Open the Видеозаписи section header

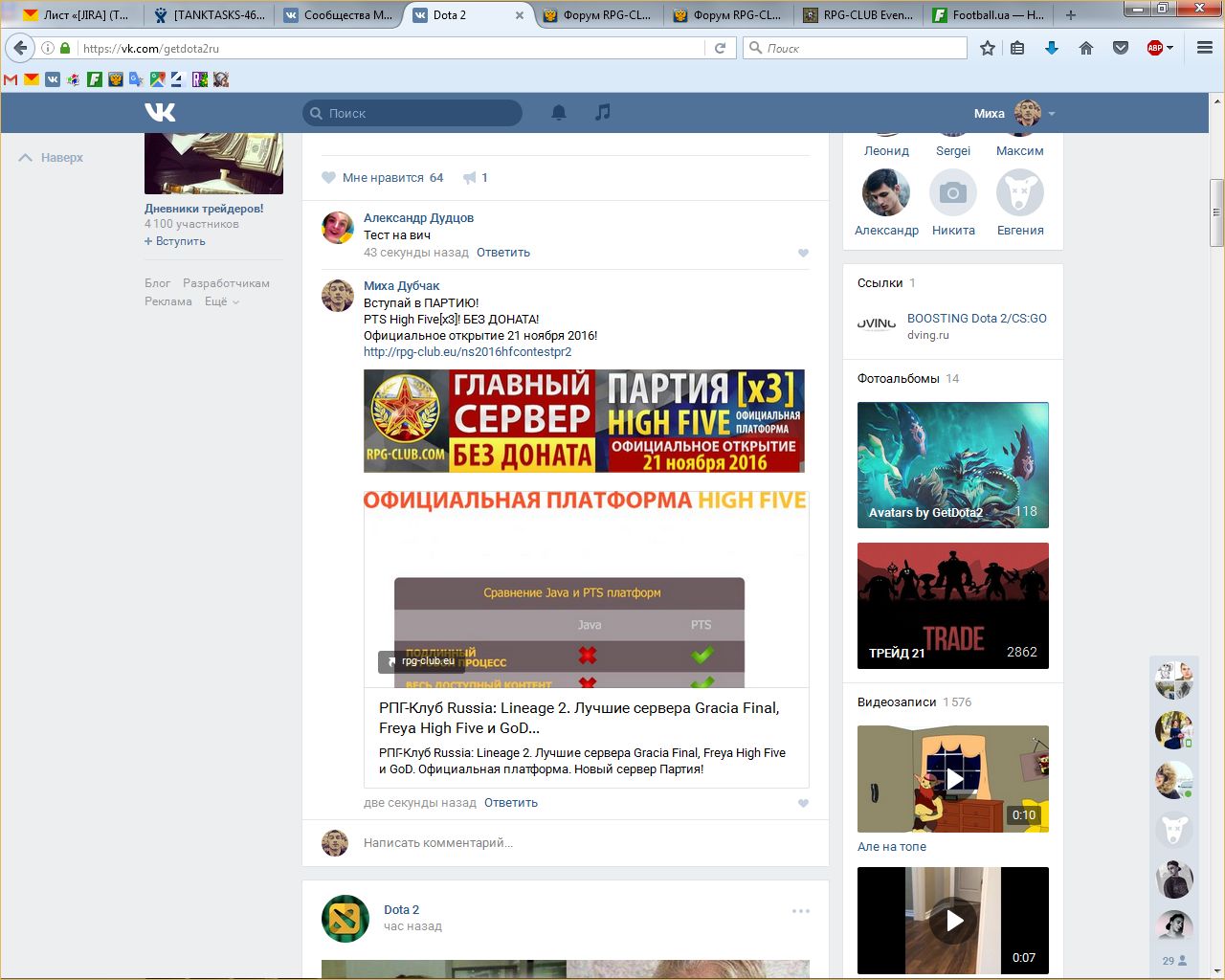click(897, 702)
